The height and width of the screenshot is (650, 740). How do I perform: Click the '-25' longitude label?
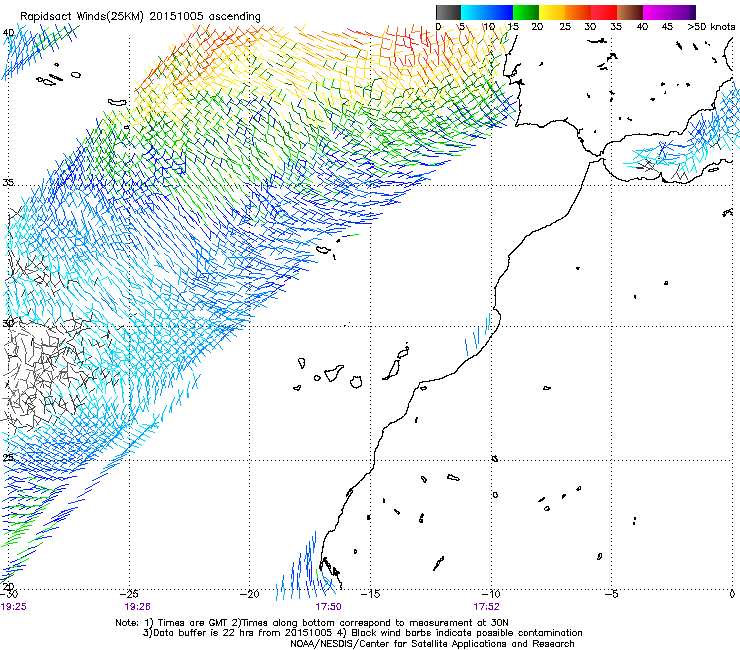pyautogui.click(x=129, y=594)
